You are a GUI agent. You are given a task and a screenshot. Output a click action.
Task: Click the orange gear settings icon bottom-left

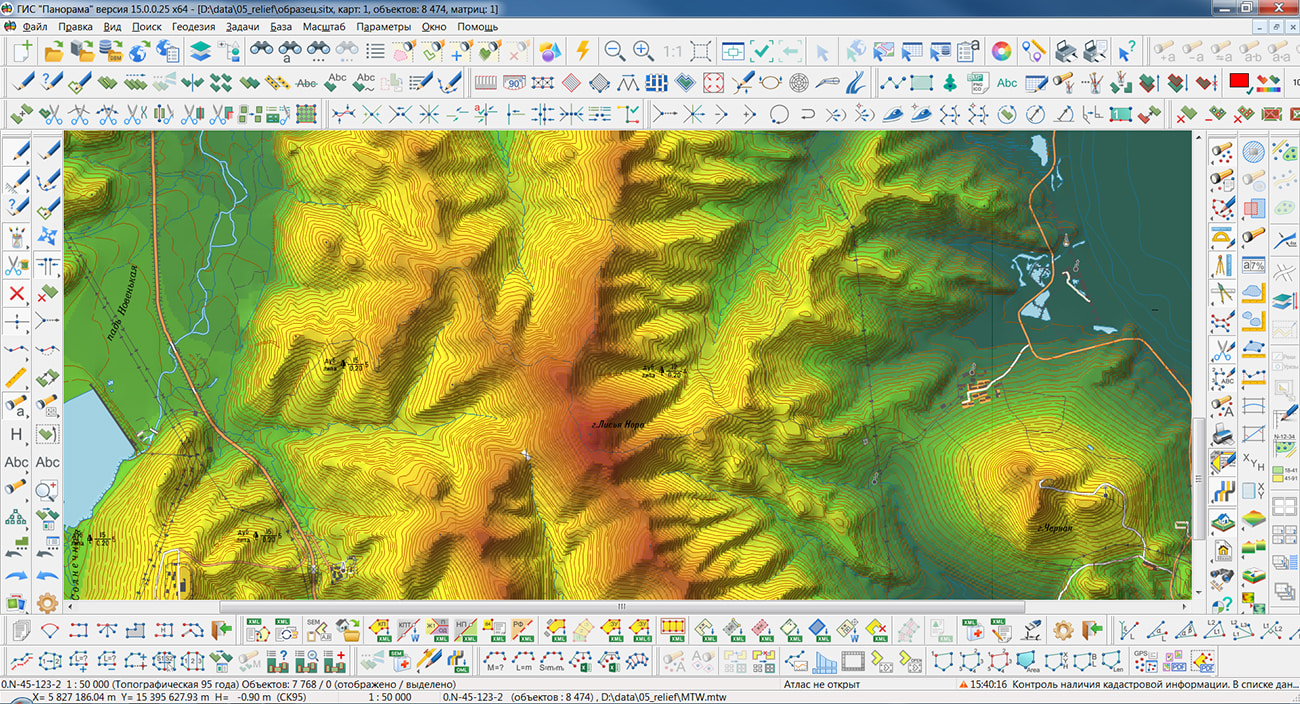click(47, 603)
